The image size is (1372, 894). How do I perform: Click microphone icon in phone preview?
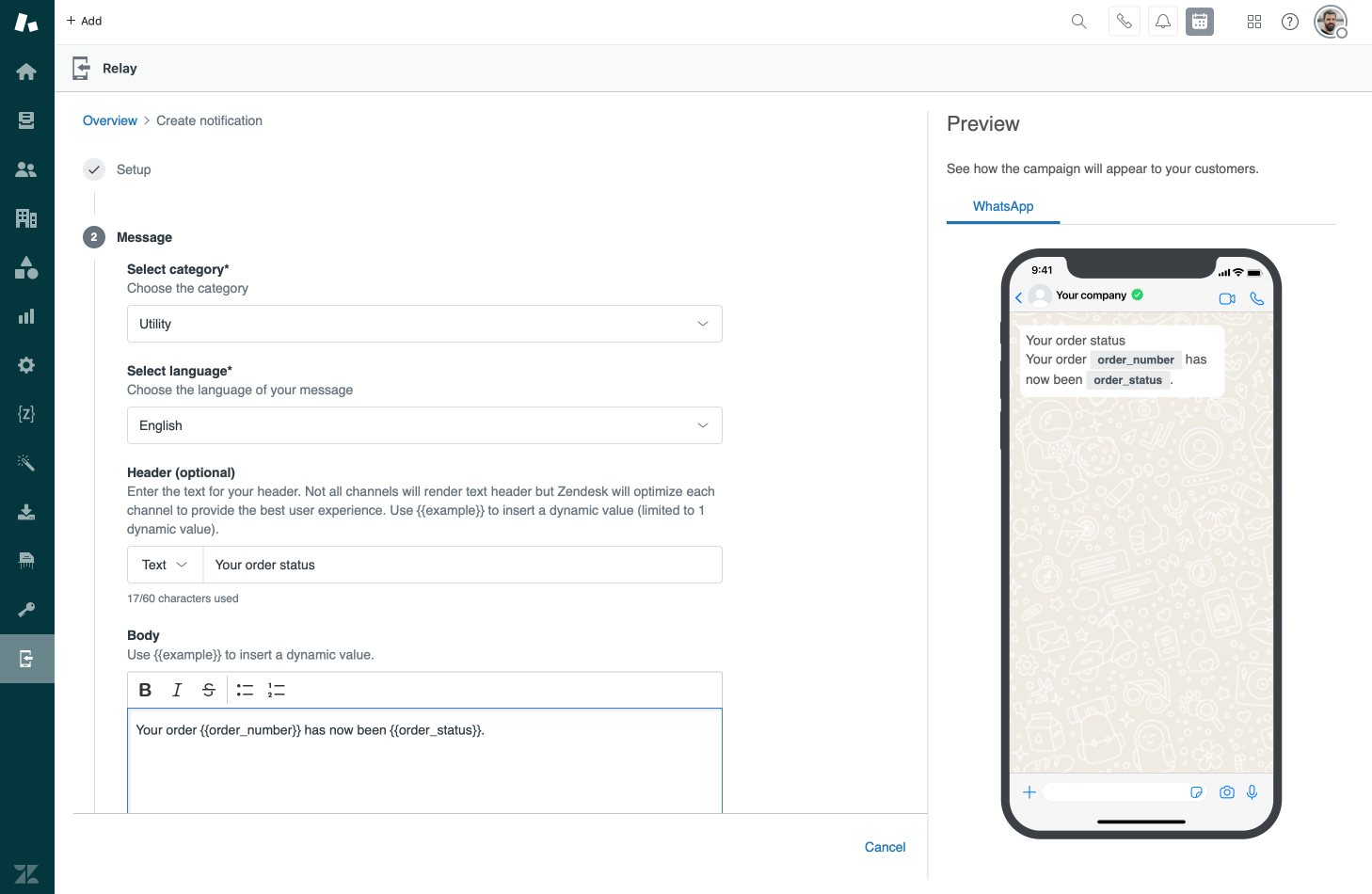click(1252, 792)
